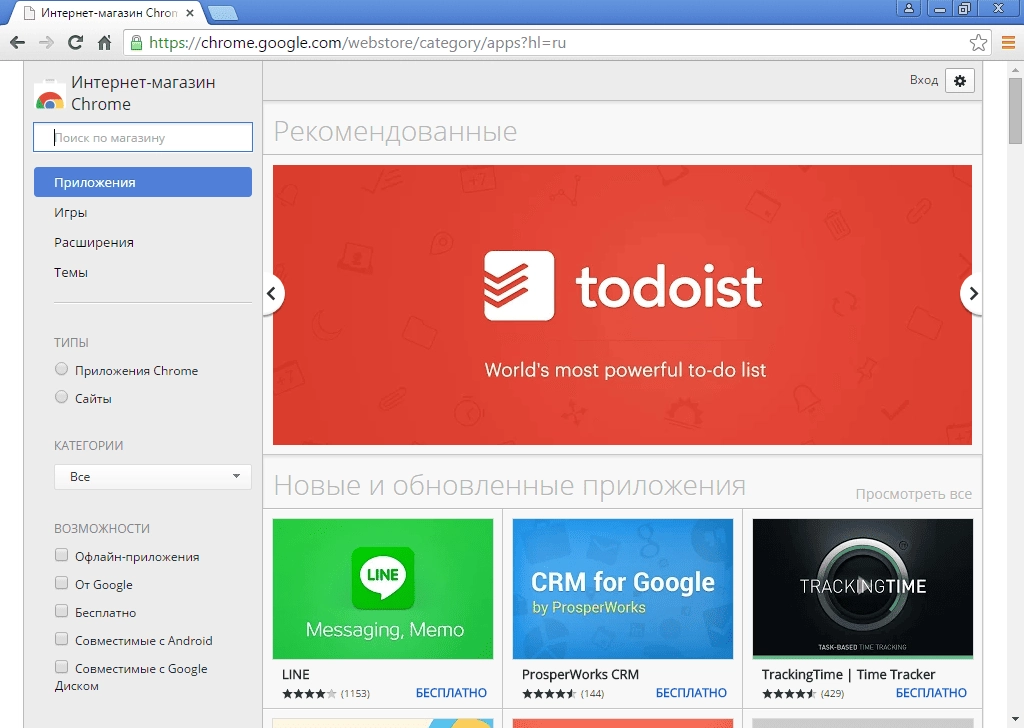Close the Chrome Web Store tab

[x=189, y=12]
